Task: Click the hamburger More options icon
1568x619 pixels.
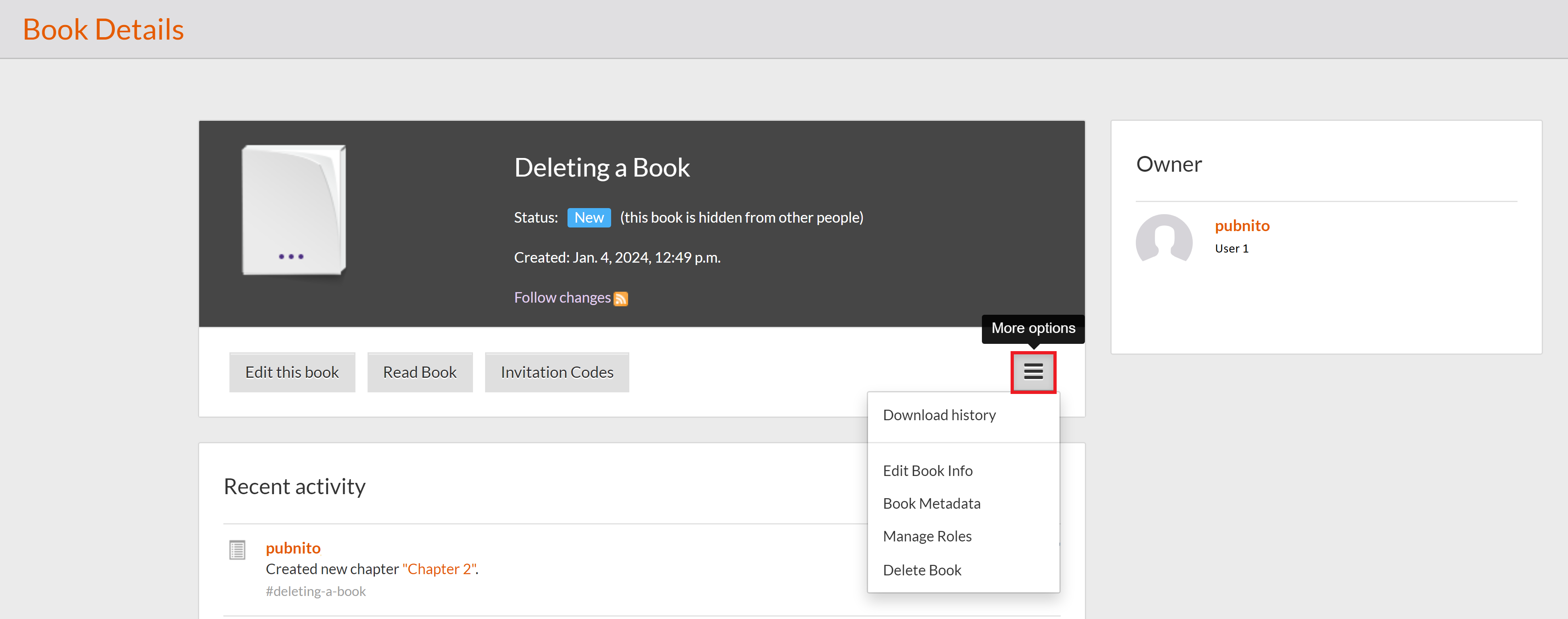Action: pos(1033,372)
